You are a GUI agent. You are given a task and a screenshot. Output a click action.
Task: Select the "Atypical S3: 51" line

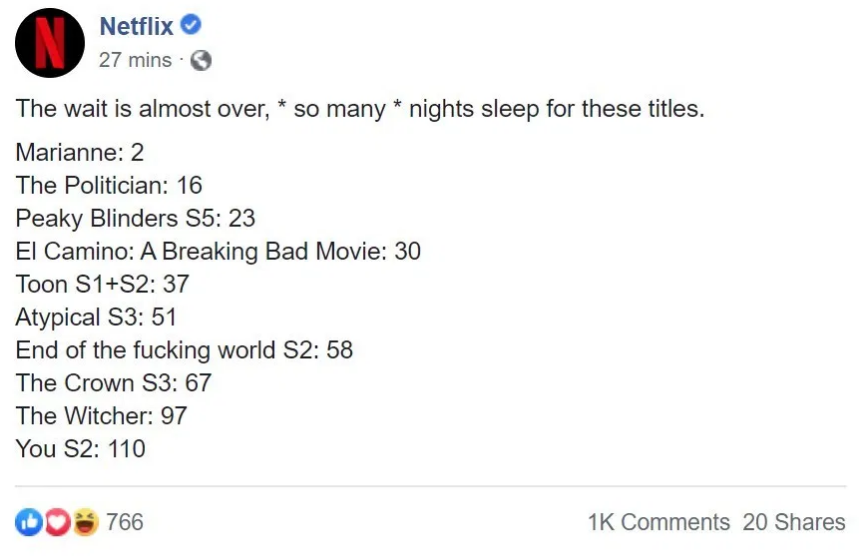coord(95,317)
